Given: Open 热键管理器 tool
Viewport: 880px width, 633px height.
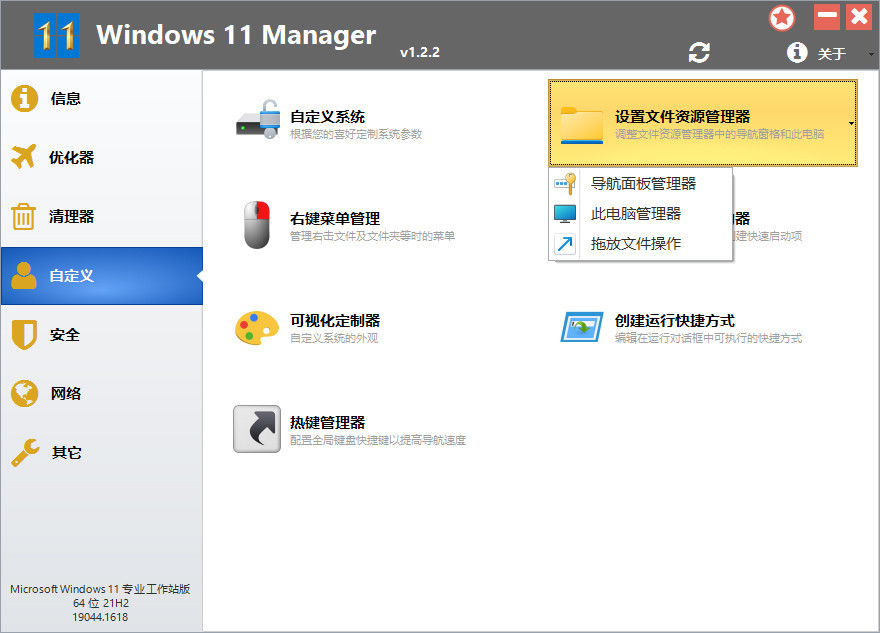Looking at the screenshot, I should (x=328, y=423).
